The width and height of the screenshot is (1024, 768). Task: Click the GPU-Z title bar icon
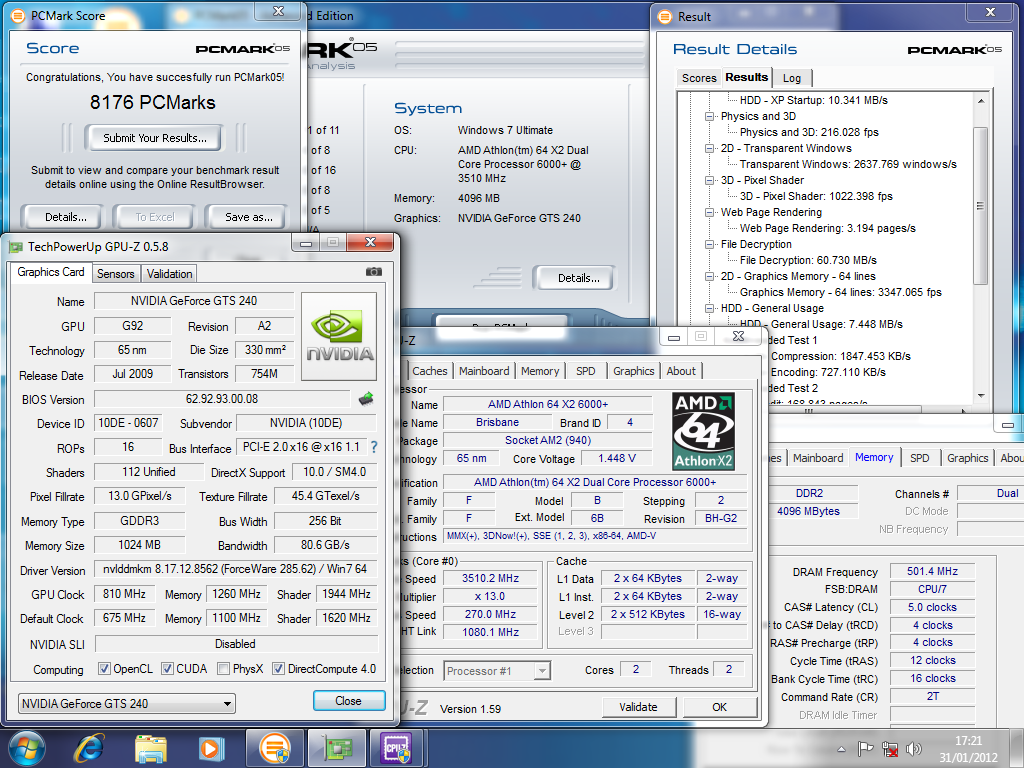click(x=16, y=247)
